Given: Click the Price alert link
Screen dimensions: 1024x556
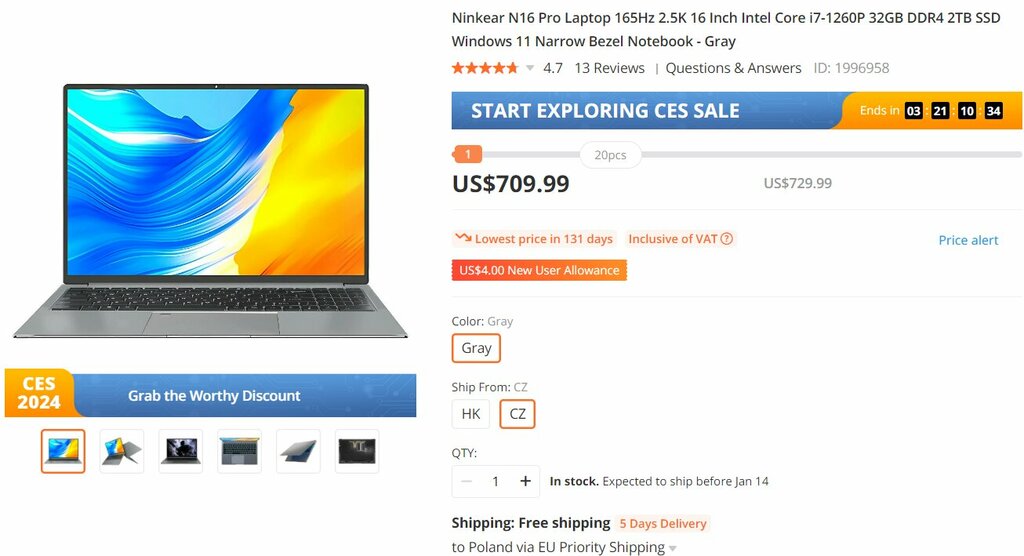Looking at the screenshot, I should [x=968, y=240].
